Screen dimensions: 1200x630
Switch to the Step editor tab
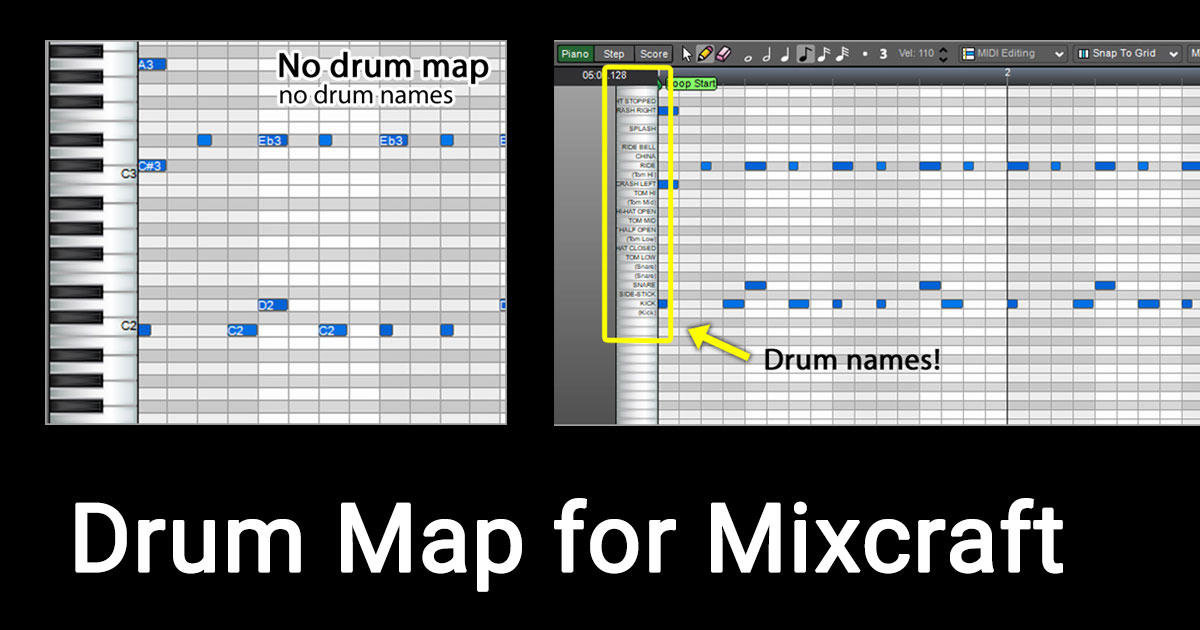coord(614,53)
